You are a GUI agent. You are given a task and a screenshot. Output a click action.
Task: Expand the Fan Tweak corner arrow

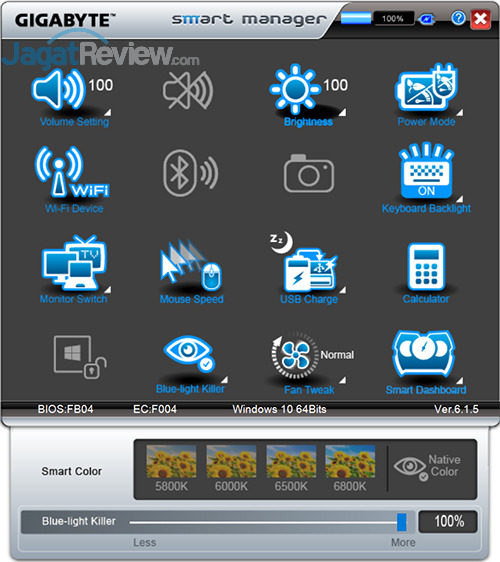point(343,380)
